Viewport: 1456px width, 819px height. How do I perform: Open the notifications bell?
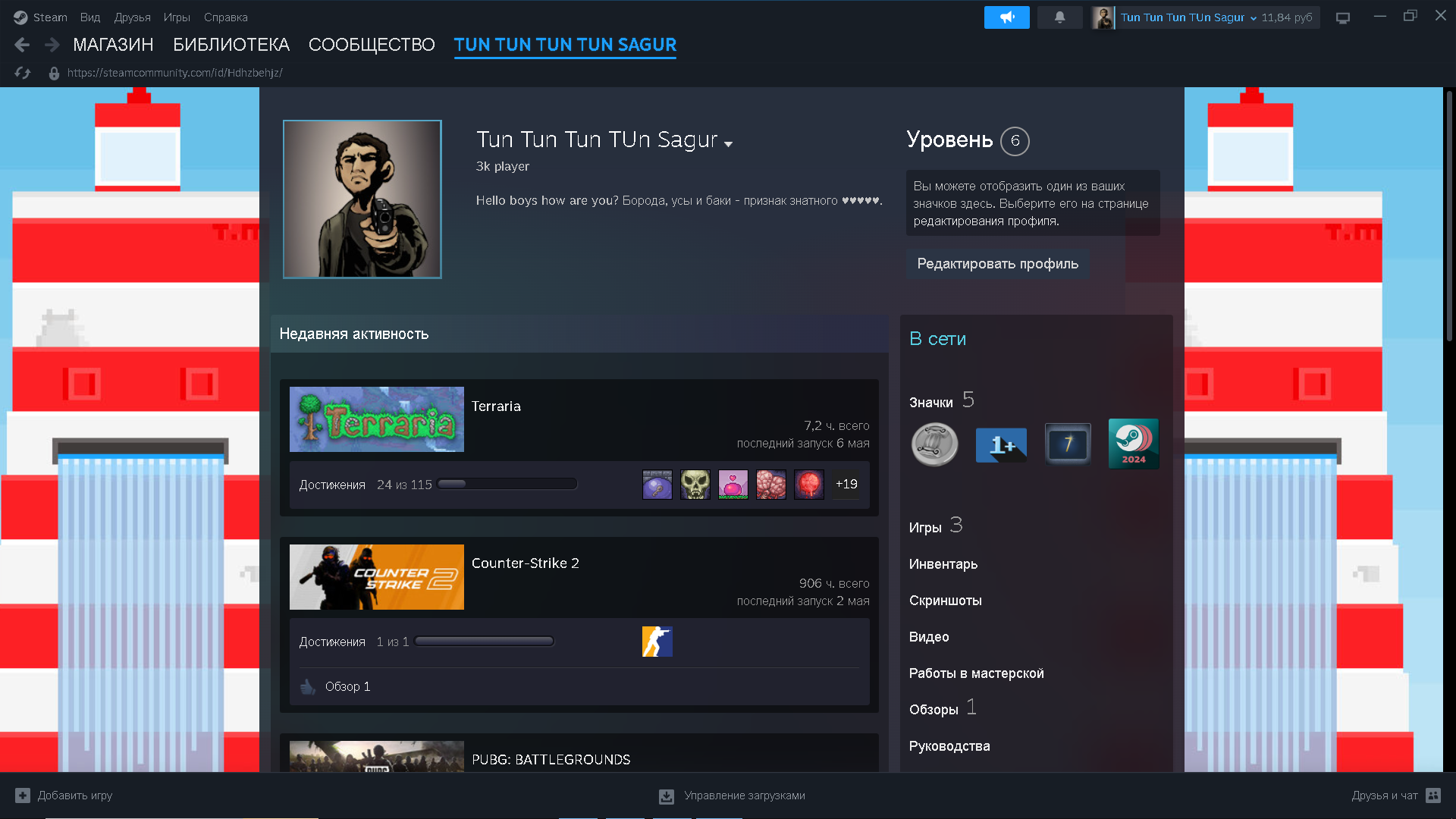1059,17
